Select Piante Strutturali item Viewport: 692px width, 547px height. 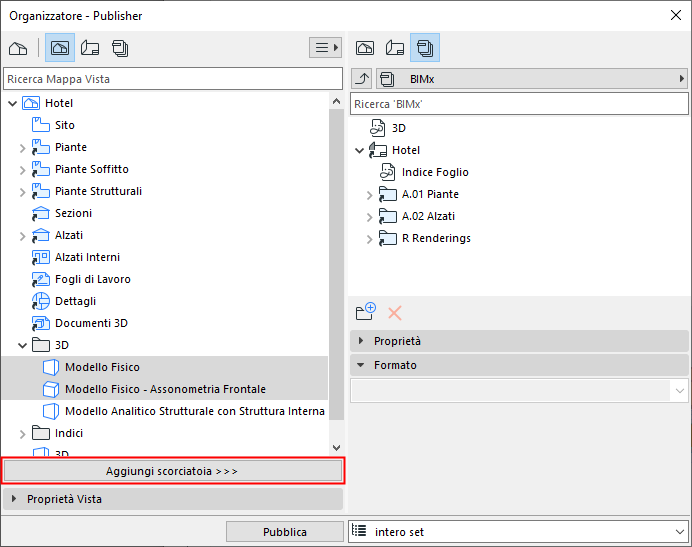pos(98,191)
